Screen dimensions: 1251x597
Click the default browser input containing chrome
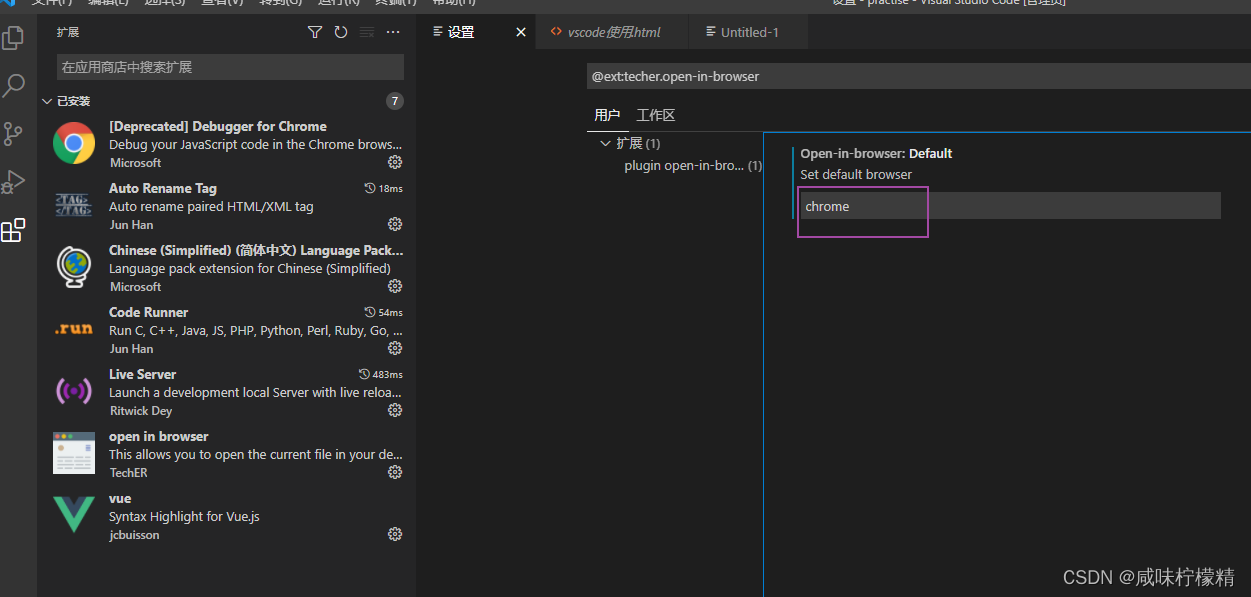[x=1010, y=206]
